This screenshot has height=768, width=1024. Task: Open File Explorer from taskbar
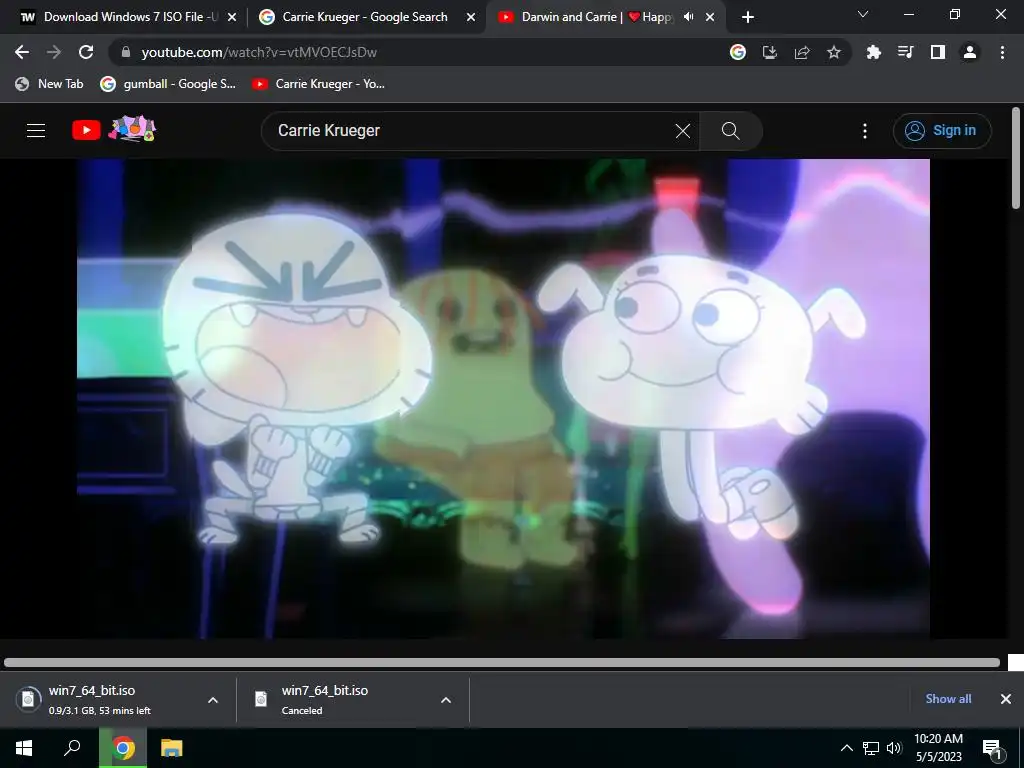pyautogui.click(x=171, y=748)
